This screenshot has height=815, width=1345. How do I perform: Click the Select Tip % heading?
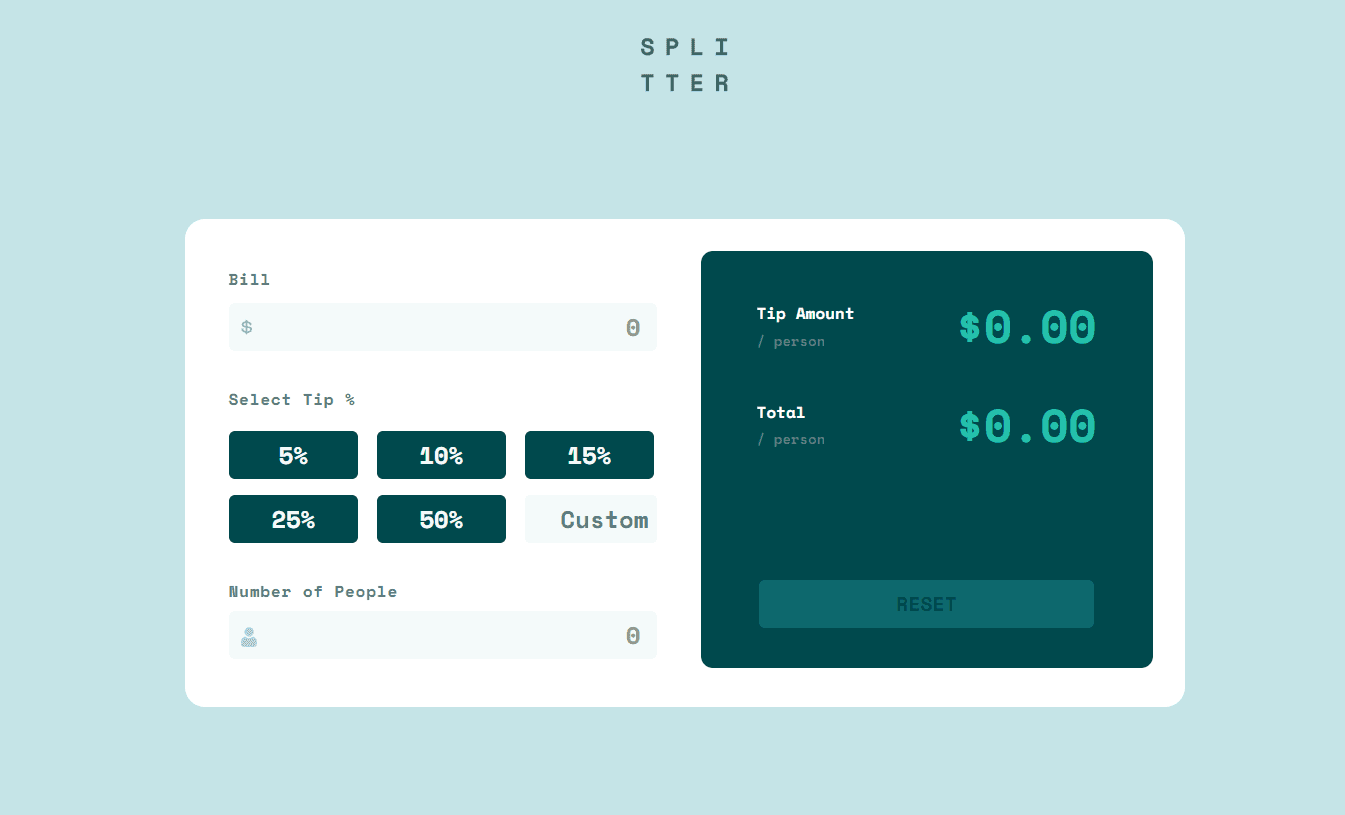coord(291,399)
